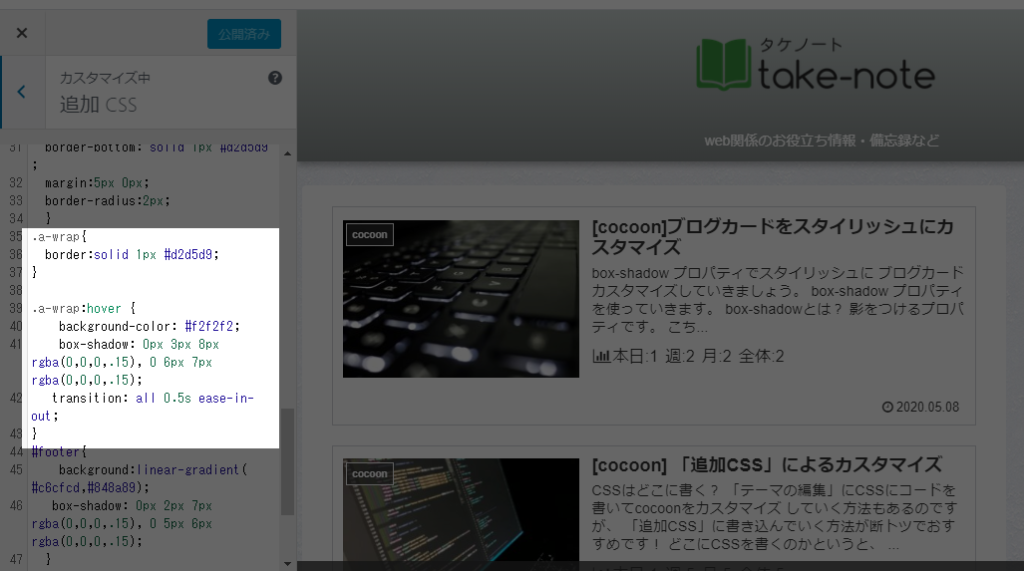The image size is (1024, 571).
Task: Open article 「追加CSS」によるカスタマイズ
Action: pyautogui.click(x=767, y=465)
